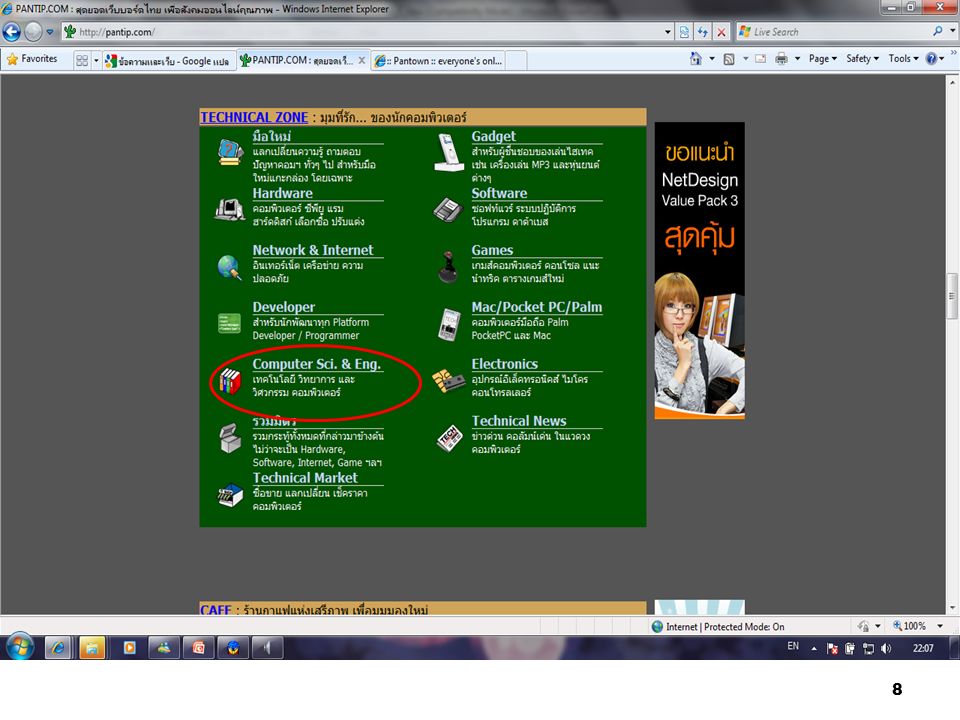
Task: Open the TECHNICAL ZONE heading link
Action: tap(254, 118)
